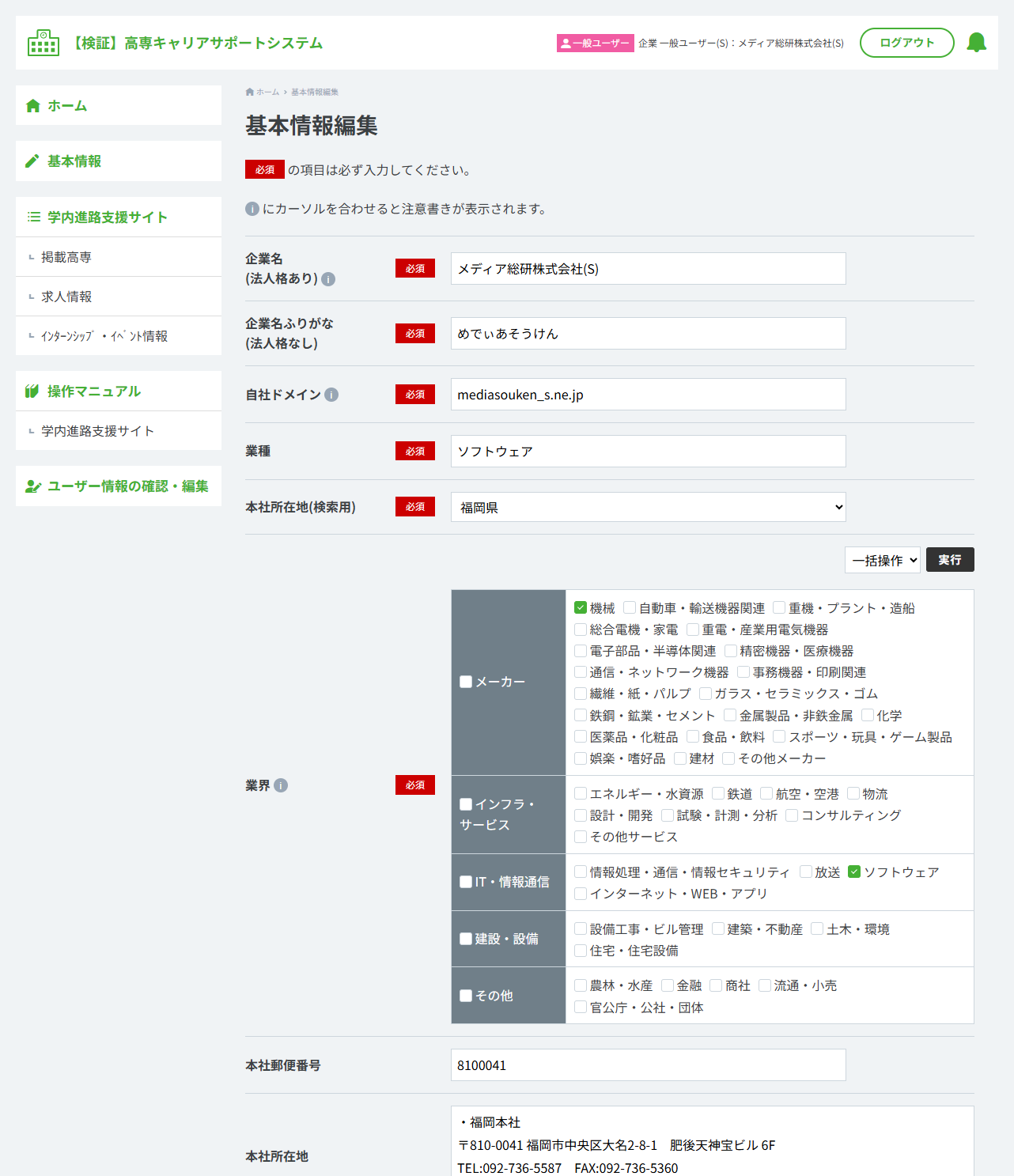The height and width of the screenshot is (1176, 1014).
Task: Open the 一括操作 dropdown
Action: (883, 560)
